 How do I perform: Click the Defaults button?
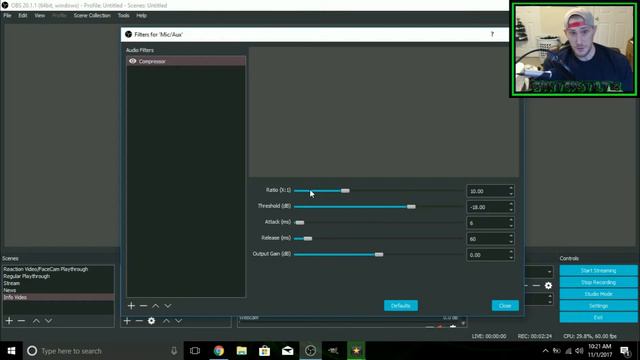401,306
